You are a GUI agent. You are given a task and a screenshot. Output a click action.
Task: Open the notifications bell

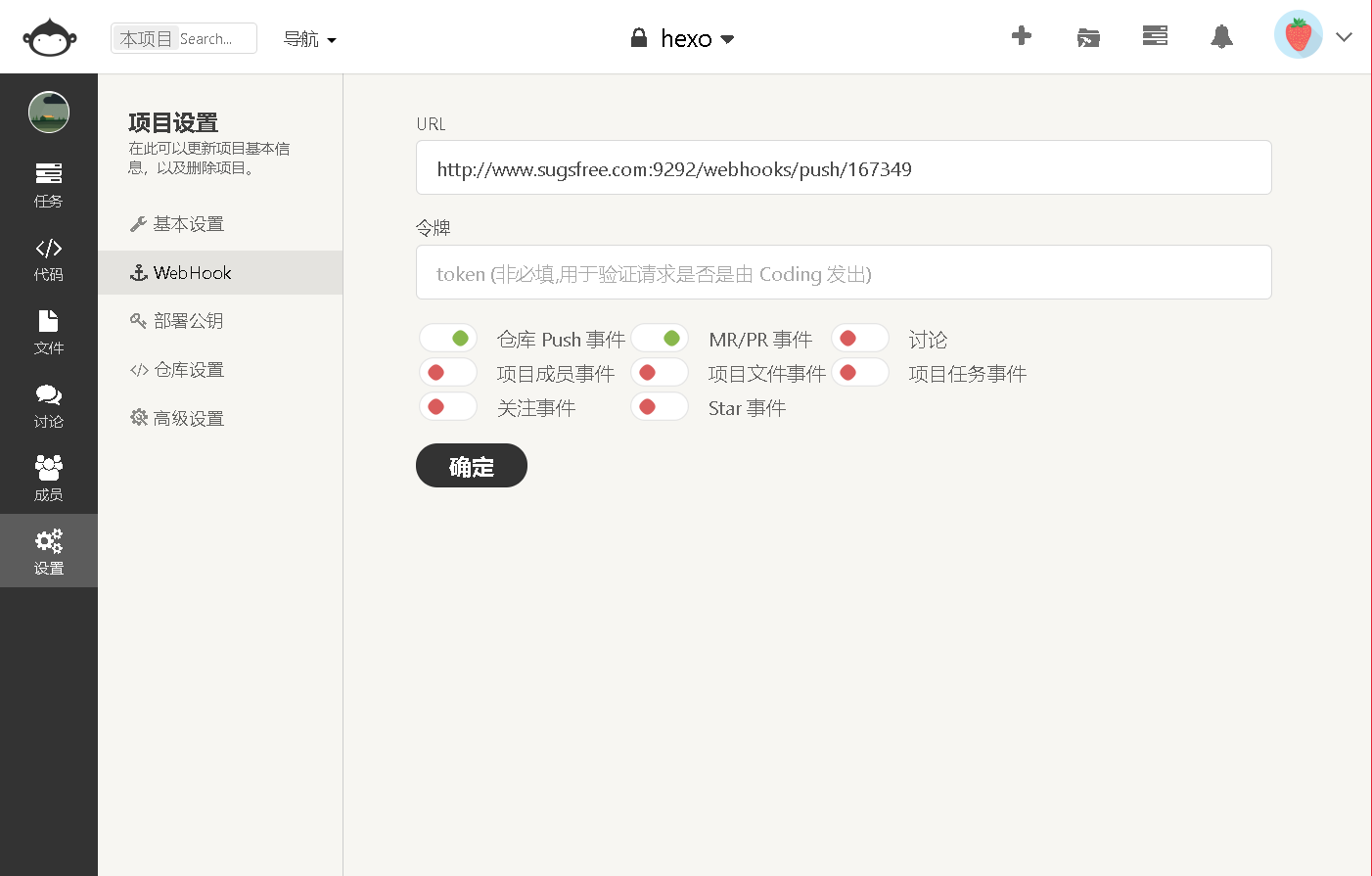coord(1221,37)
